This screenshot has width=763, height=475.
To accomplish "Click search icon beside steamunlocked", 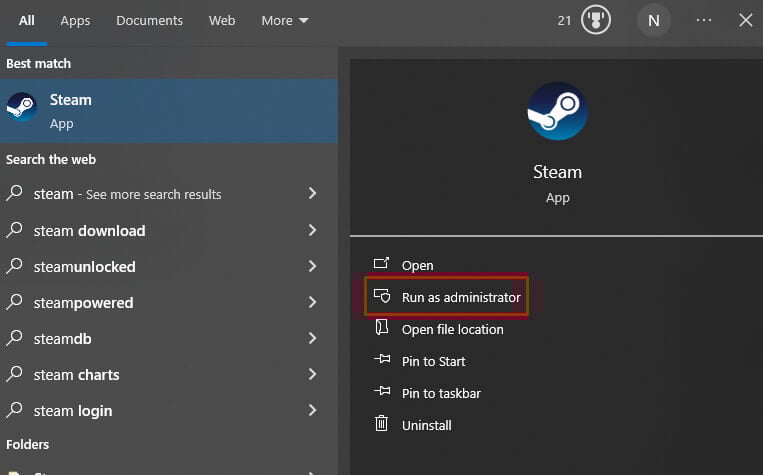I will [15, 266].
